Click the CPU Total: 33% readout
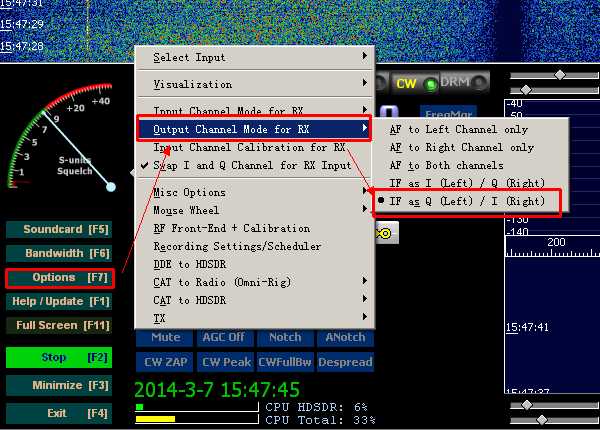This screenshot has width=600, height=430. (320, 420)
